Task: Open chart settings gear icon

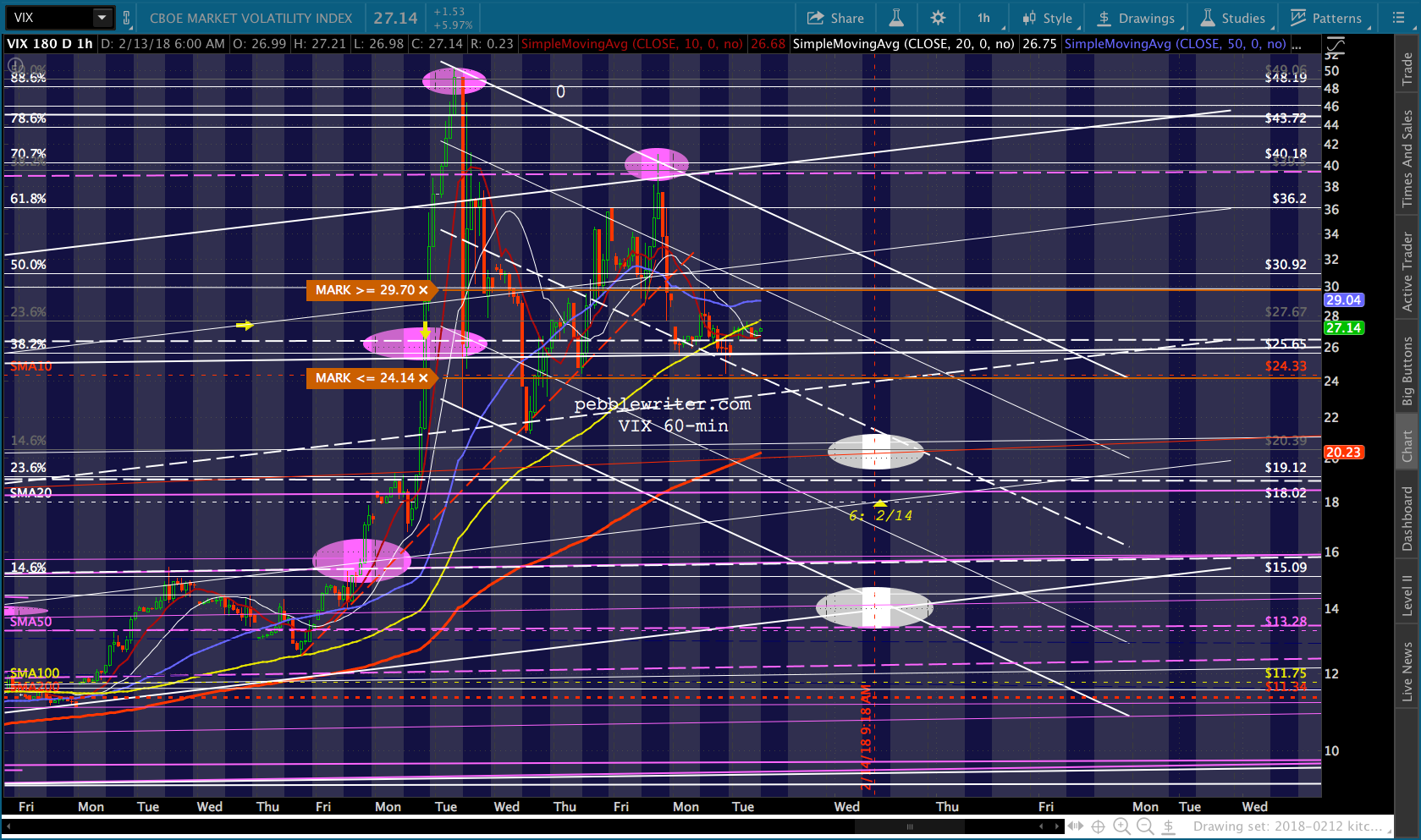Action: tap(938, 18)
